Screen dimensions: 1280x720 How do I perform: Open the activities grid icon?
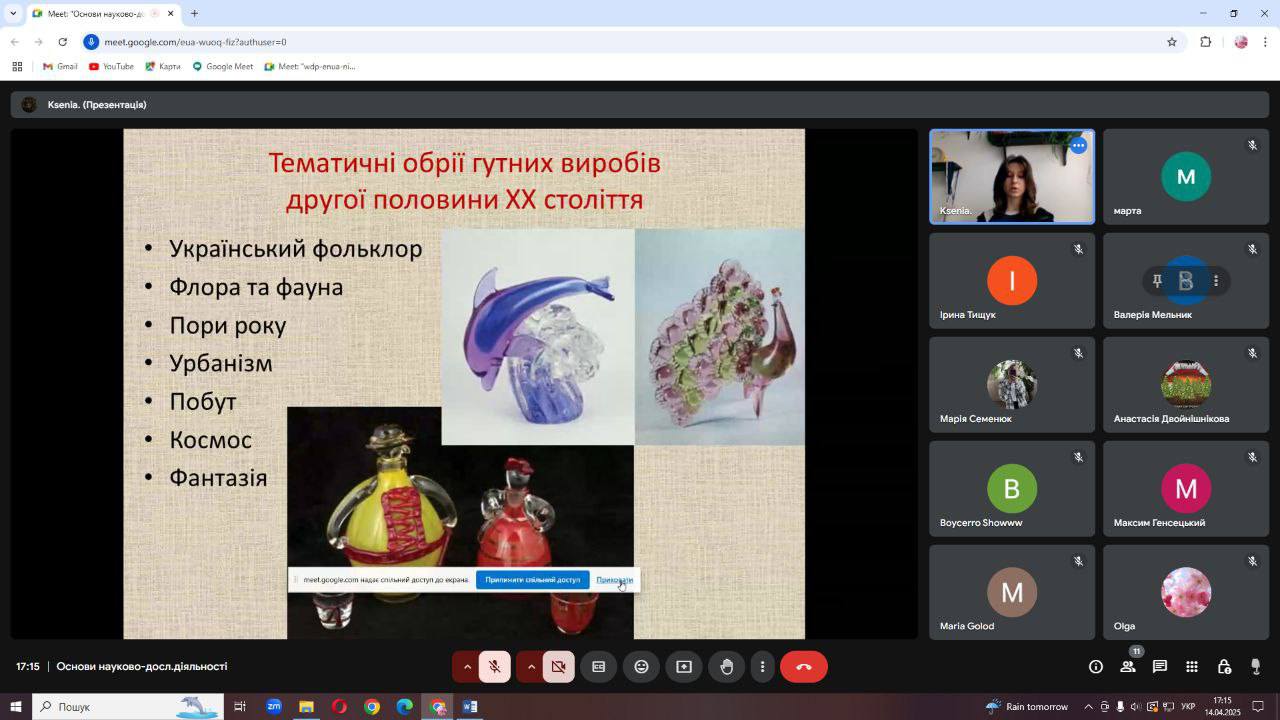tap(1192, 667)
